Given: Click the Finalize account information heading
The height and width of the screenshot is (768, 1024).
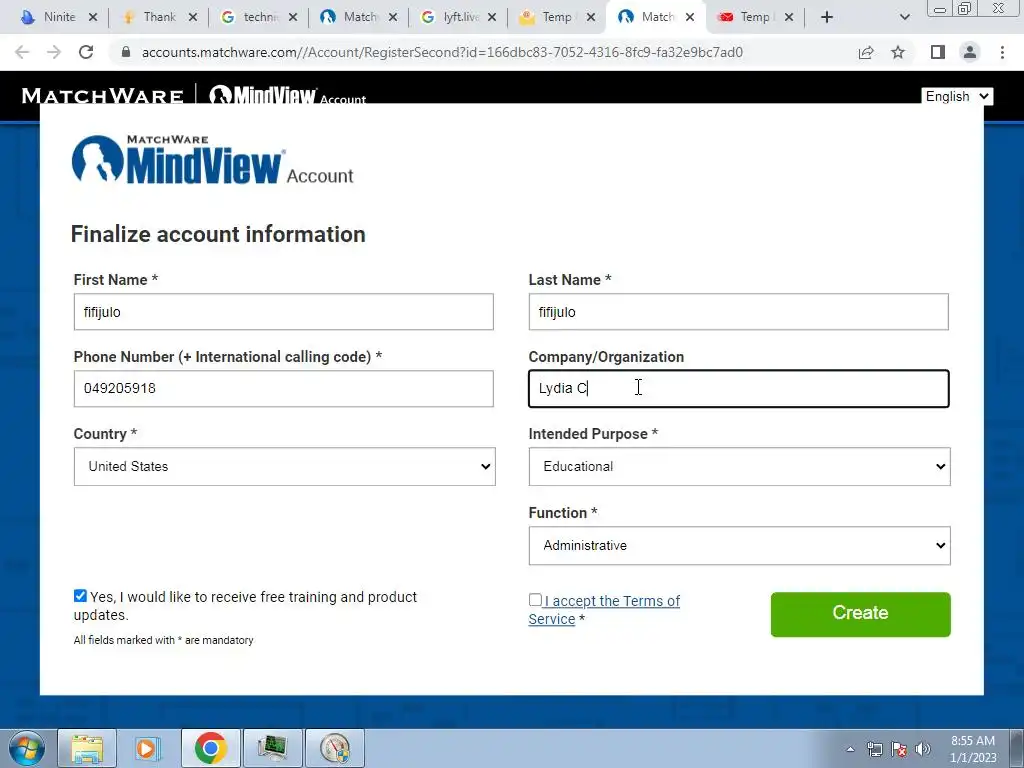Looking at the screenshot, I should pos(218,234).
